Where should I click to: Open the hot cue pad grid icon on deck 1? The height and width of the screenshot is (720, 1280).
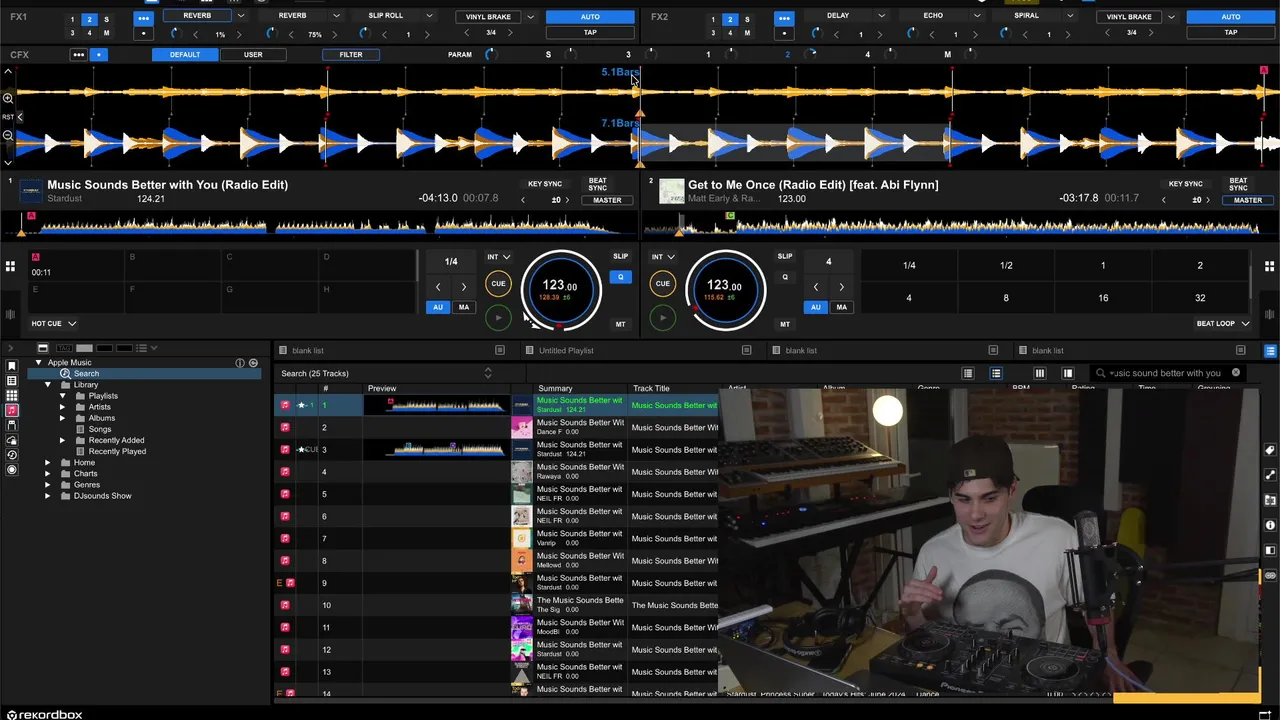10,266
